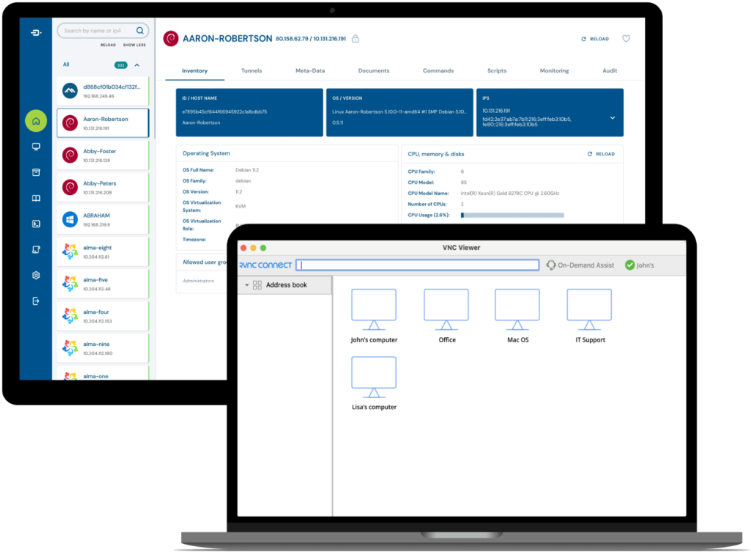751x552 pixels.
Task: Open the Monitoring tab
Action: coord(554,71)
